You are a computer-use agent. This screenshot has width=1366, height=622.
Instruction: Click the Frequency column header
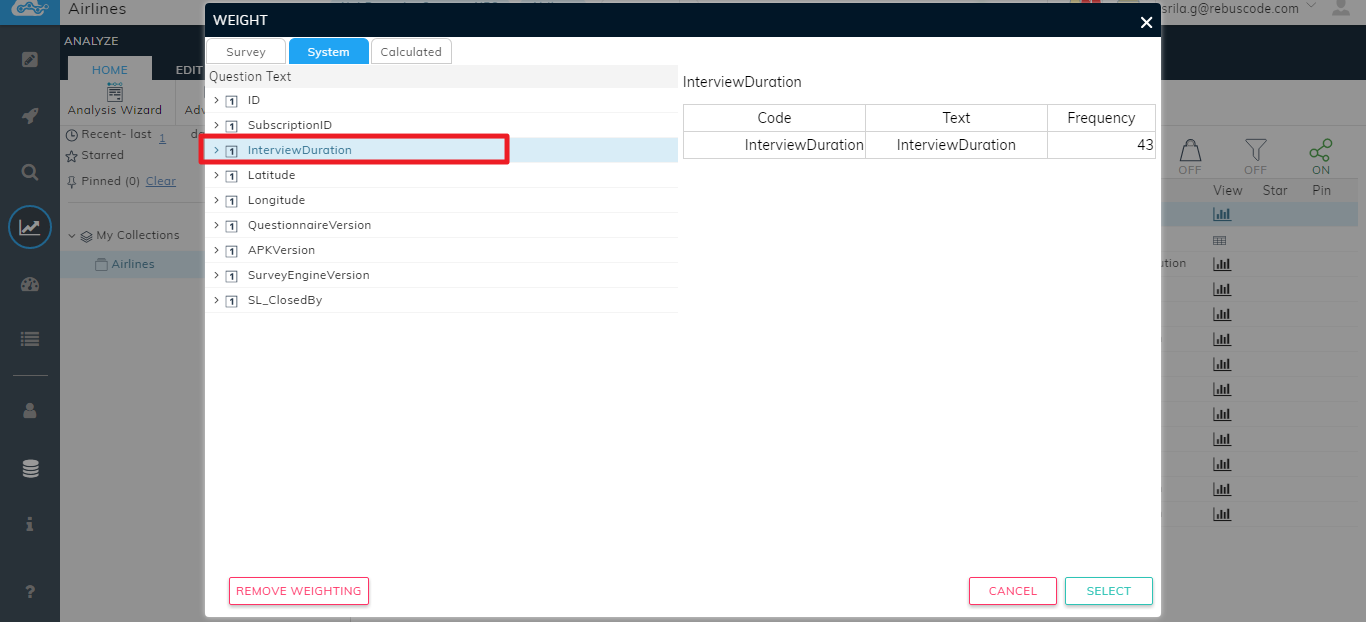point(1101,118)
